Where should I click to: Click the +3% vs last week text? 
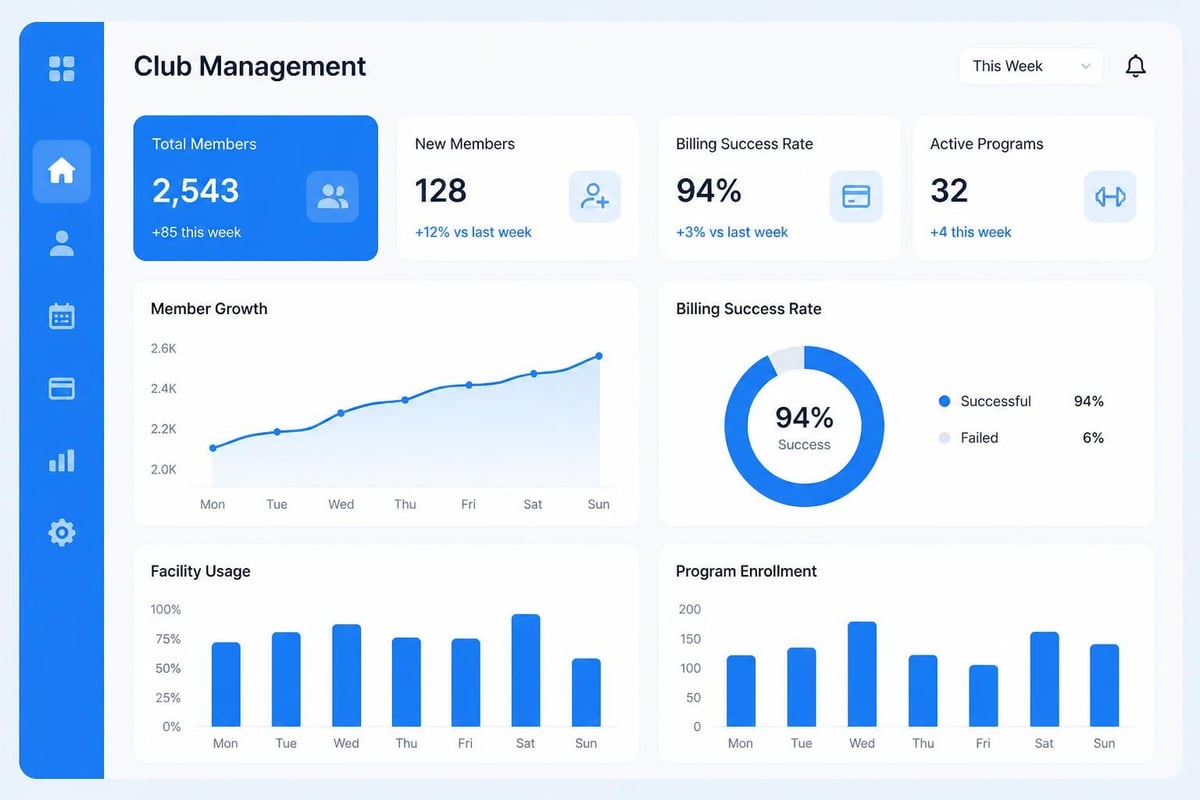click(x=732, y=232)
